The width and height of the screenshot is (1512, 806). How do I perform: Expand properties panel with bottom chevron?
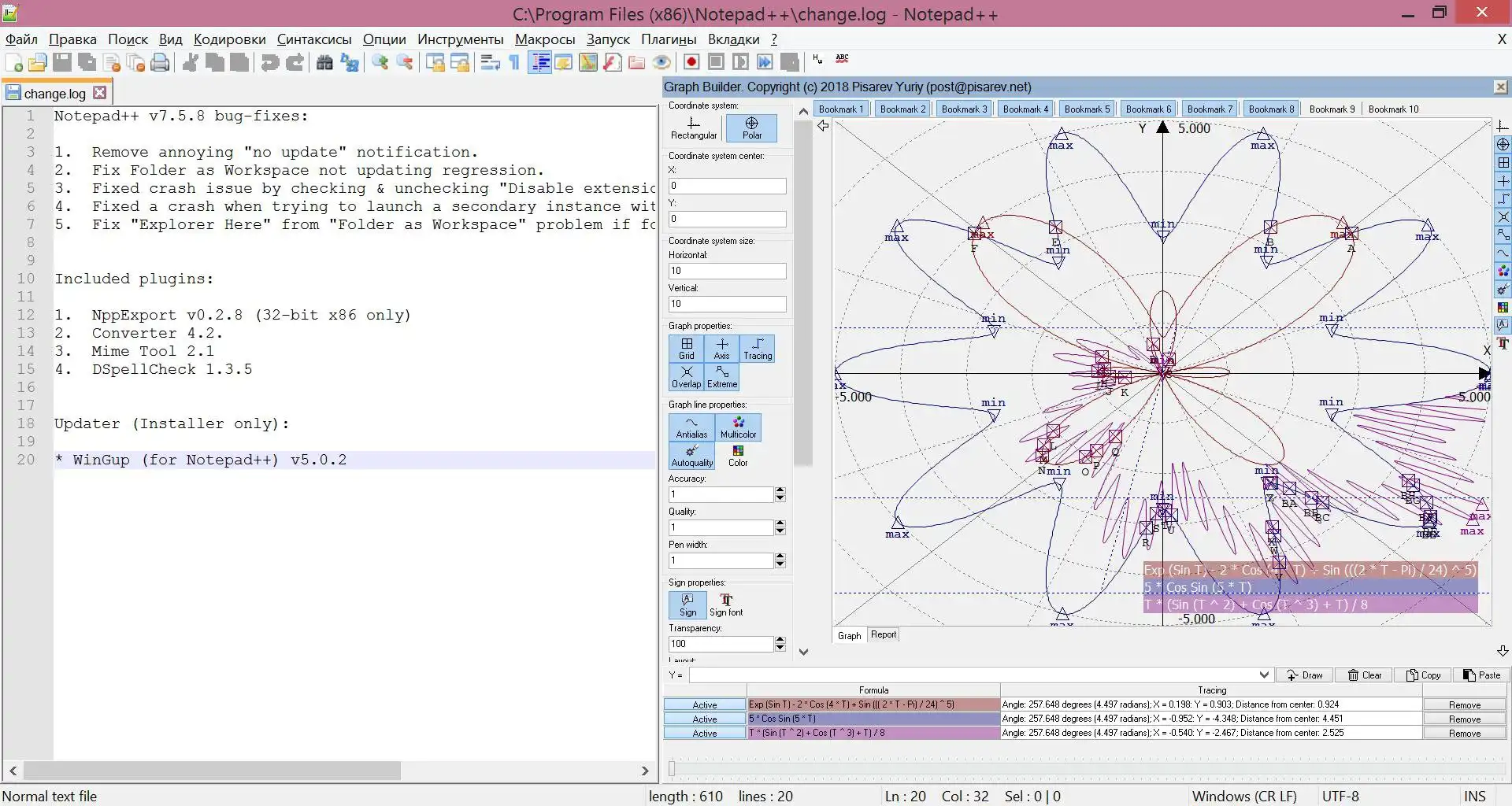803,652
